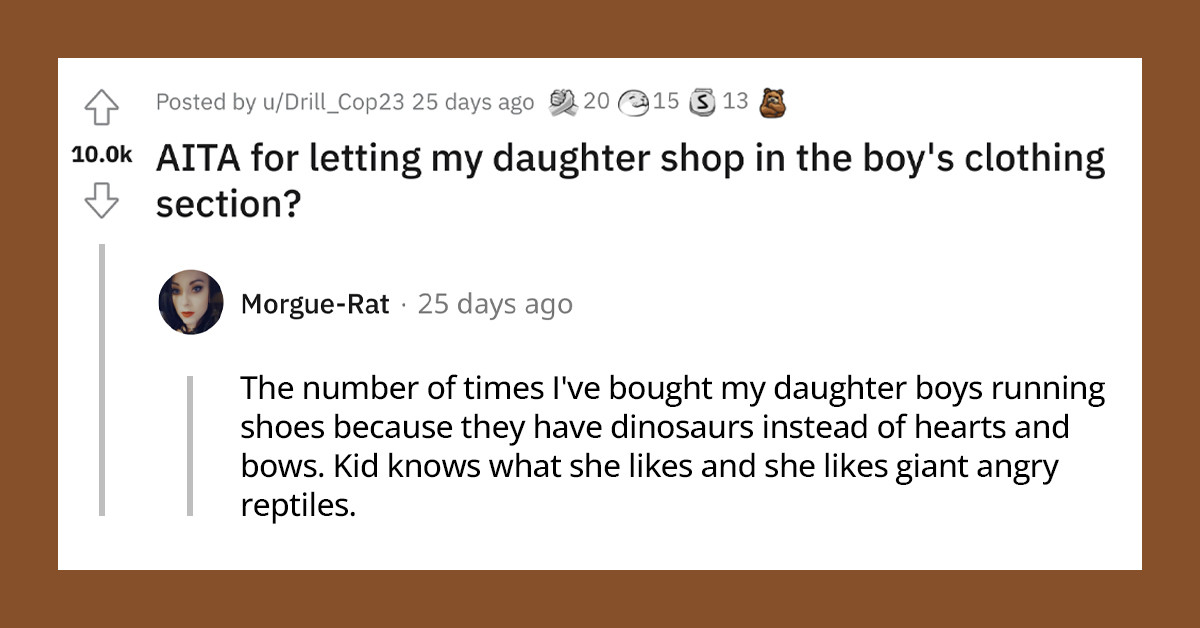Collapse the comment thread line

point(102,380)
